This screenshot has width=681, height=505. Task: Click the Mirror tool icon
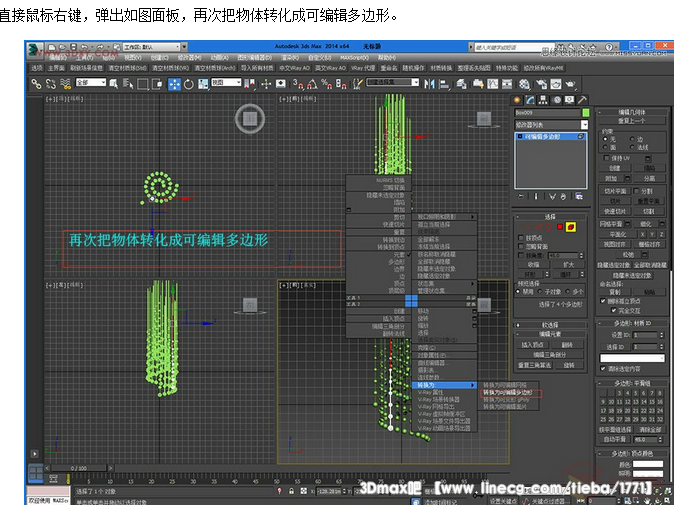(x=430, y=84)
